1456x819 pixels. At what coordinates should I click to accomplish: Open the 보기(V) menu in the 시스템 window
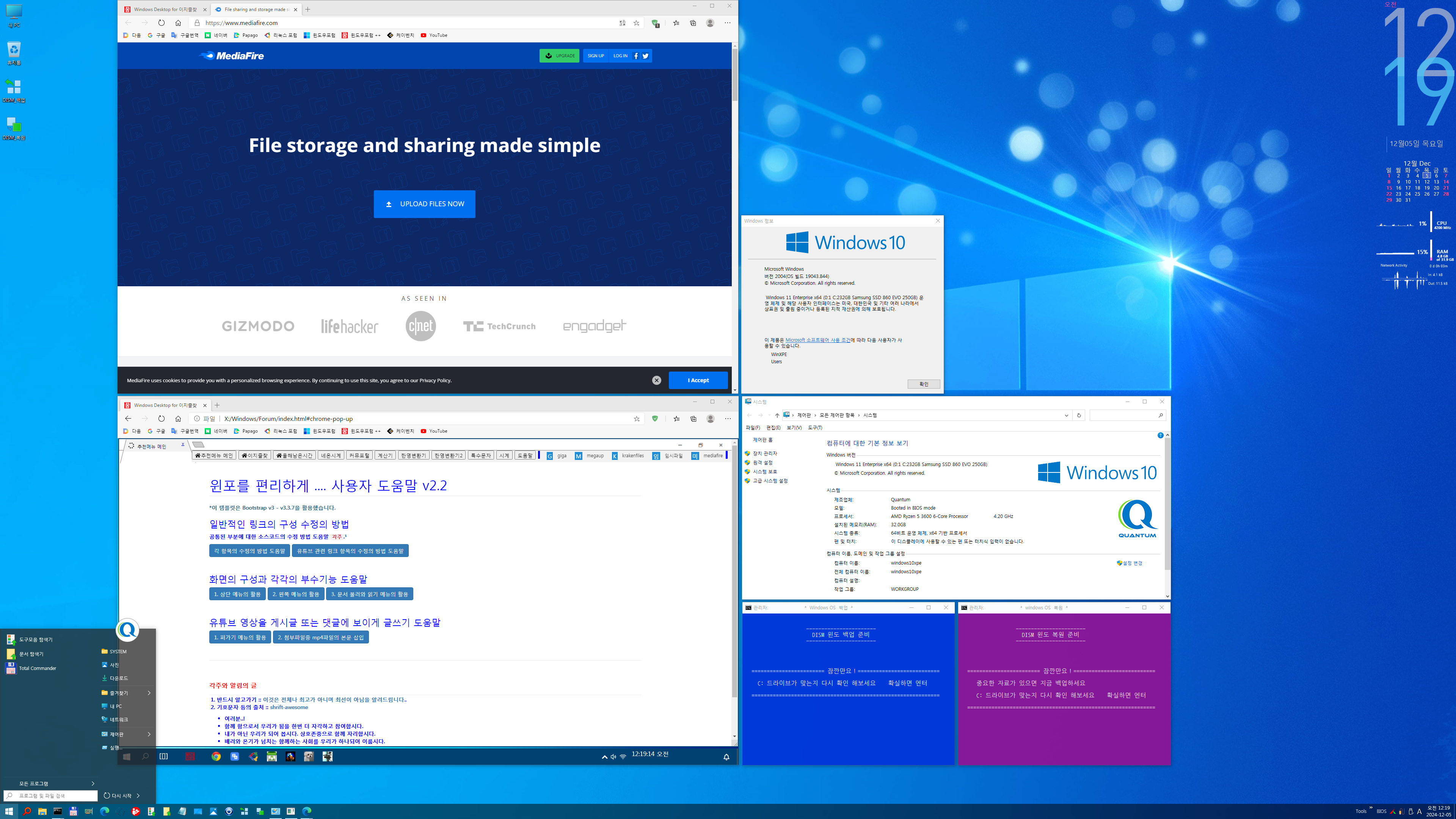click(x=794, y=428)
